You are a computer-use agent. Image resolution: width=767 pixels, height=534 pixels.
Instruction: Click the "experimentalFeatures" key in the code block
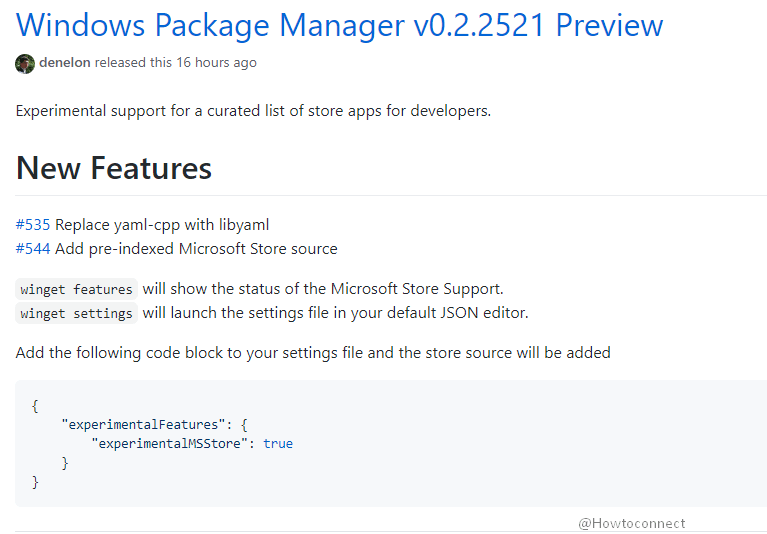[x=143, y=424]
